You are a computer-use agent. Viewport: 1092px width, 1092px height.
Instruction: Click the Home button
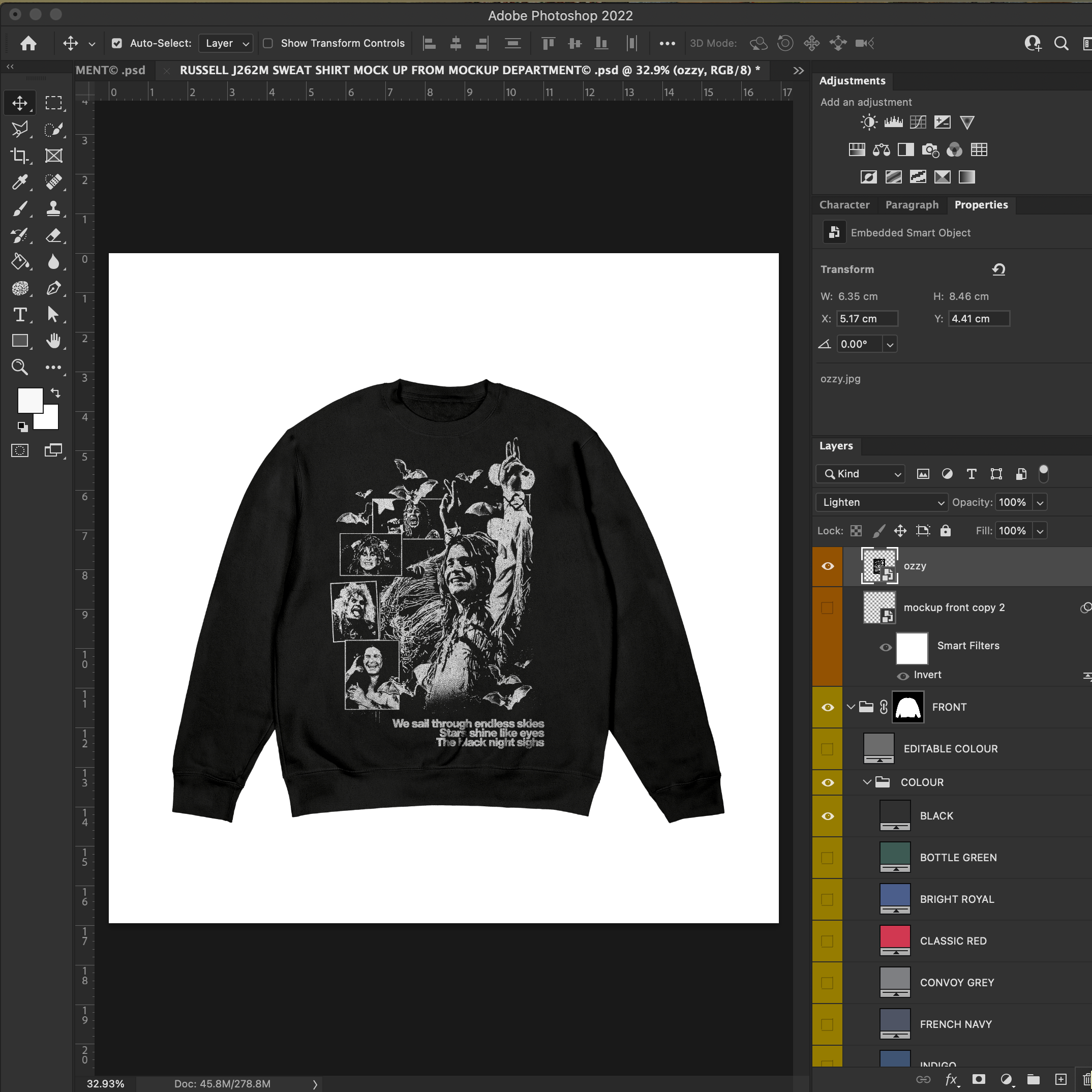coord(28,43)
